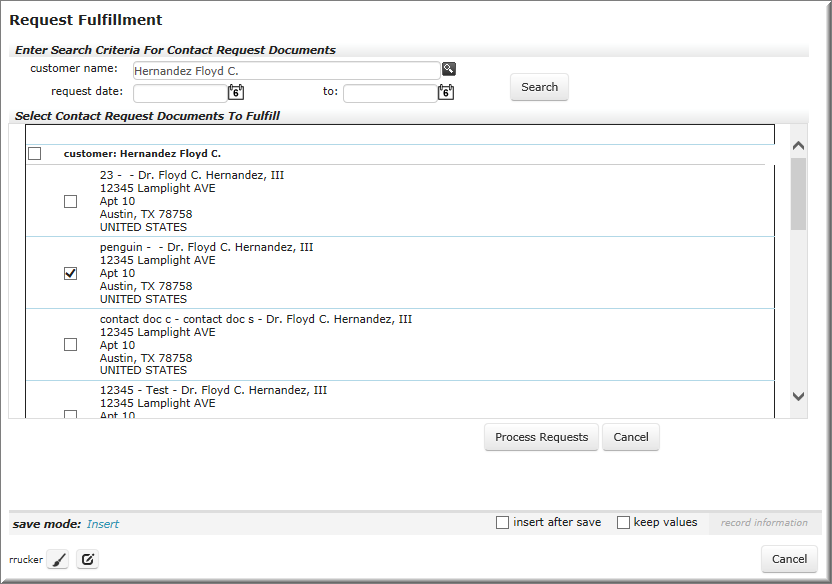Click the bottom-right Cancel button
The width and height of the screenshot is (832, 584).
789,559
